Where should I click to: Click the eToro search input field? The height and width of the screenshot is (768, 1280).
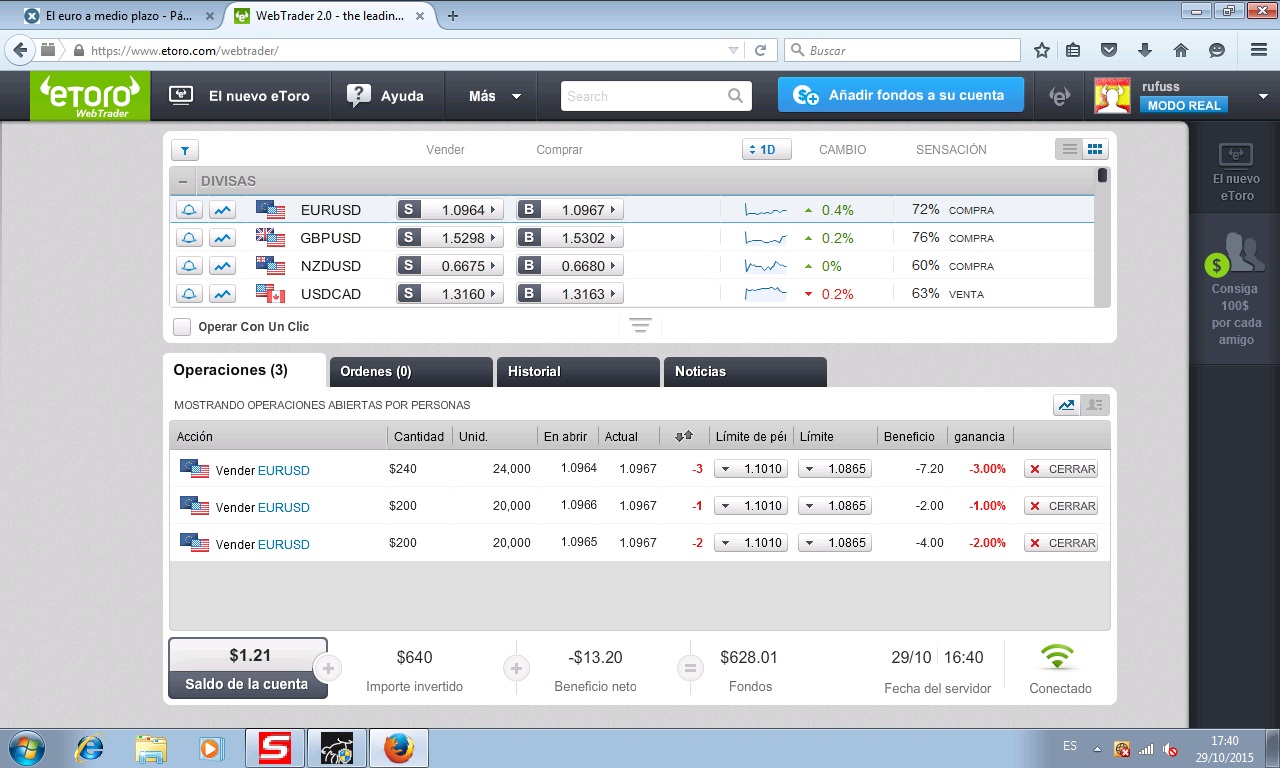(644, 96)
